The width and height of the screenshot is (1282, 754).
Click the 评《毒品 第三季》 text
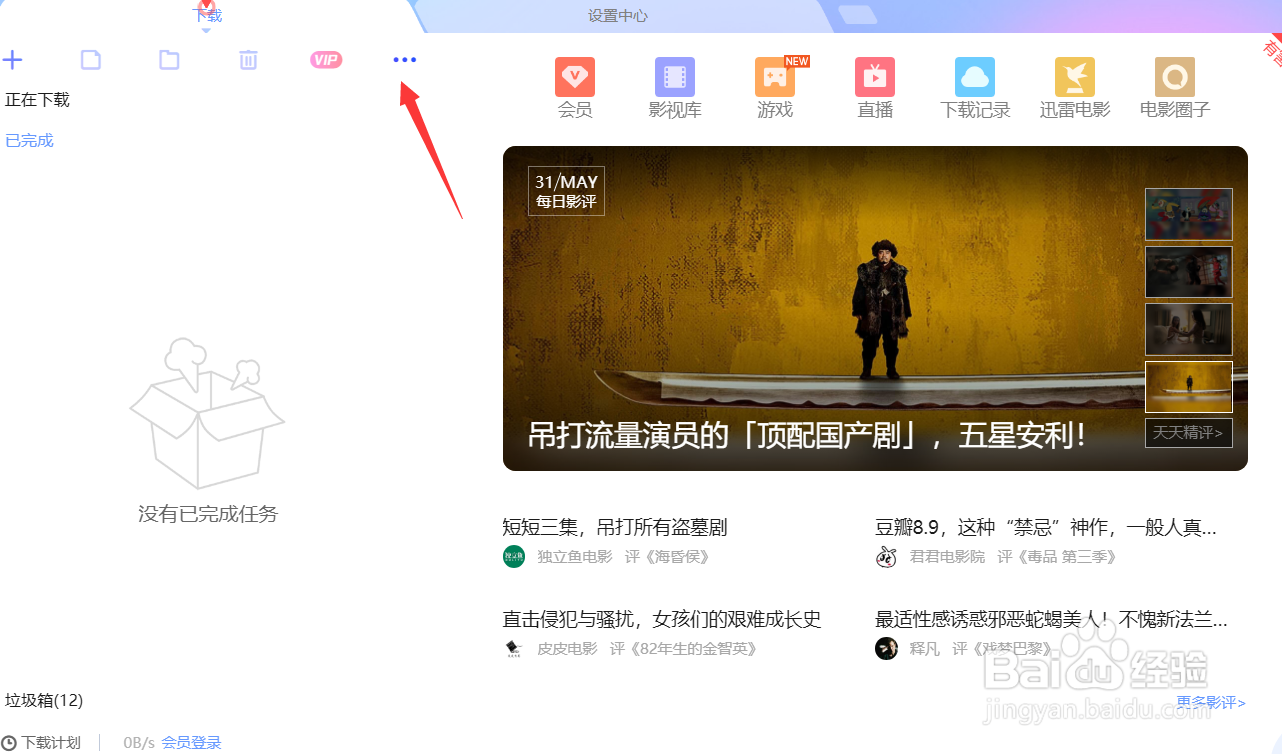point(1057,557)
